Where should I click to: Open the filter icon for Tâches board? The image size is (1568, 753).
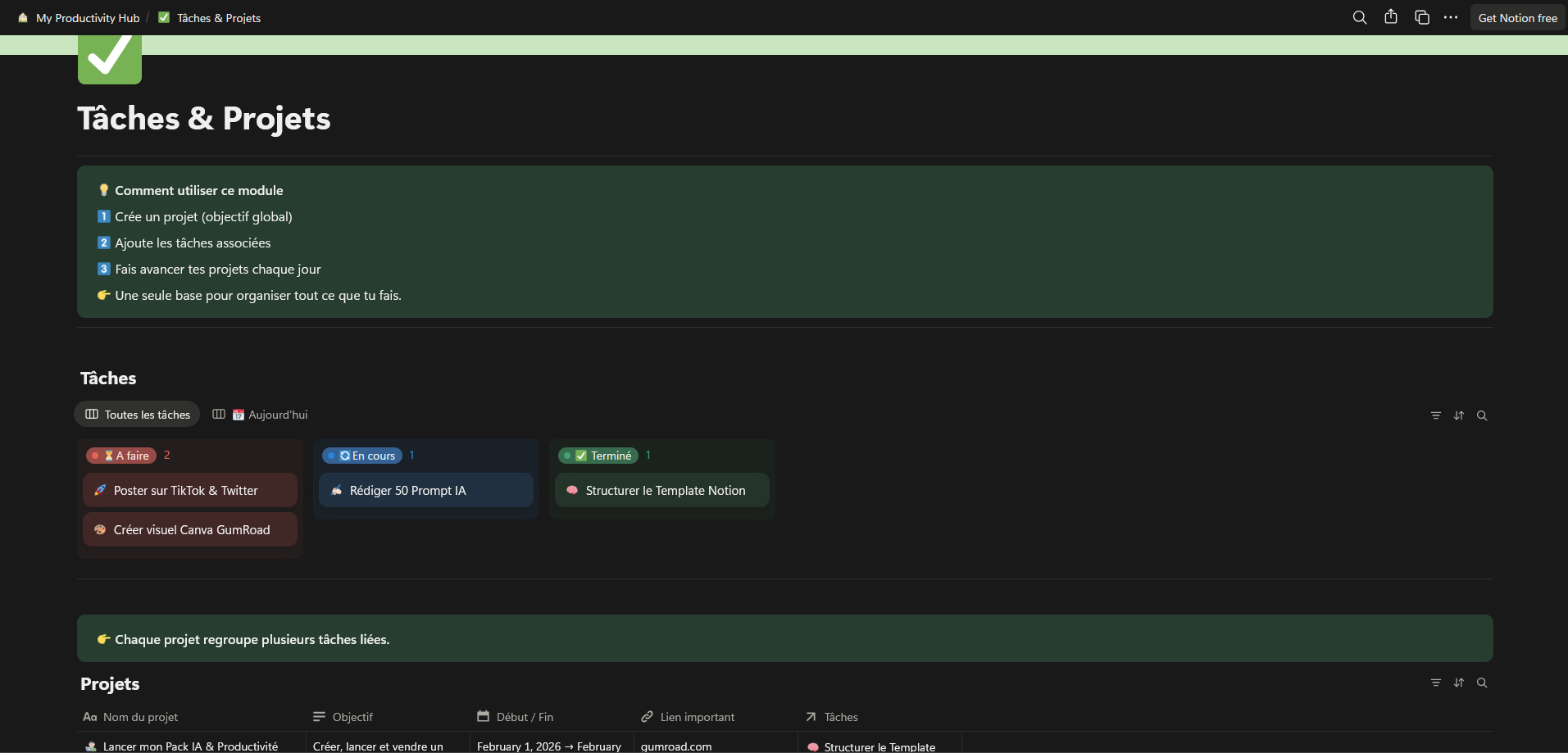(1436, 415)
